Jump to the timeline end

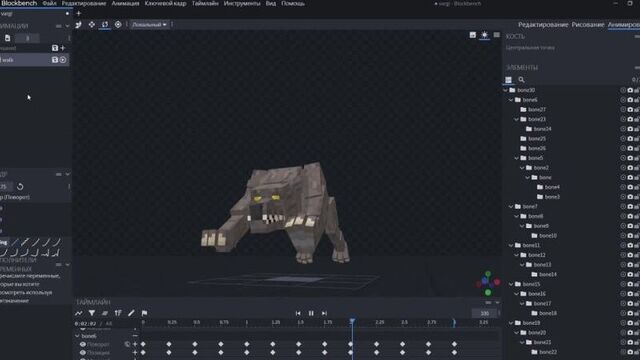pyautogui.click(x=324, y=313)
